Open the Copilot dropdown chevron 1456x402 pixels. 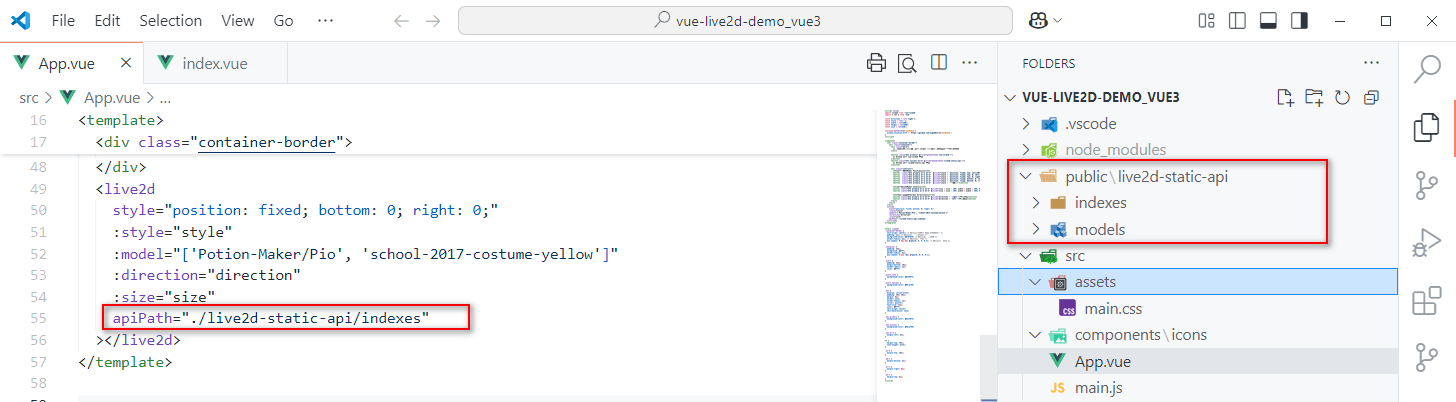pos(1058,20)
